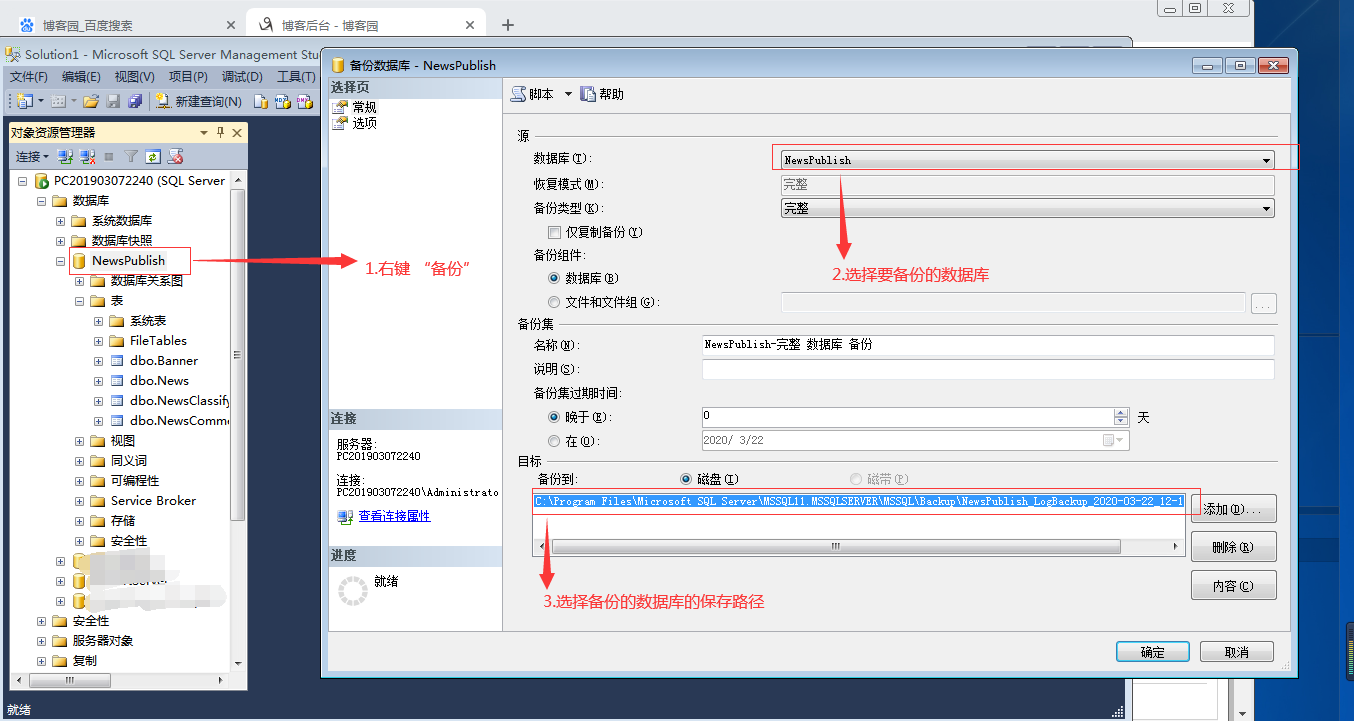This screenshot has width=1354, height=721.
Task: Select the FileTables folder
Action: pos(158,341)
